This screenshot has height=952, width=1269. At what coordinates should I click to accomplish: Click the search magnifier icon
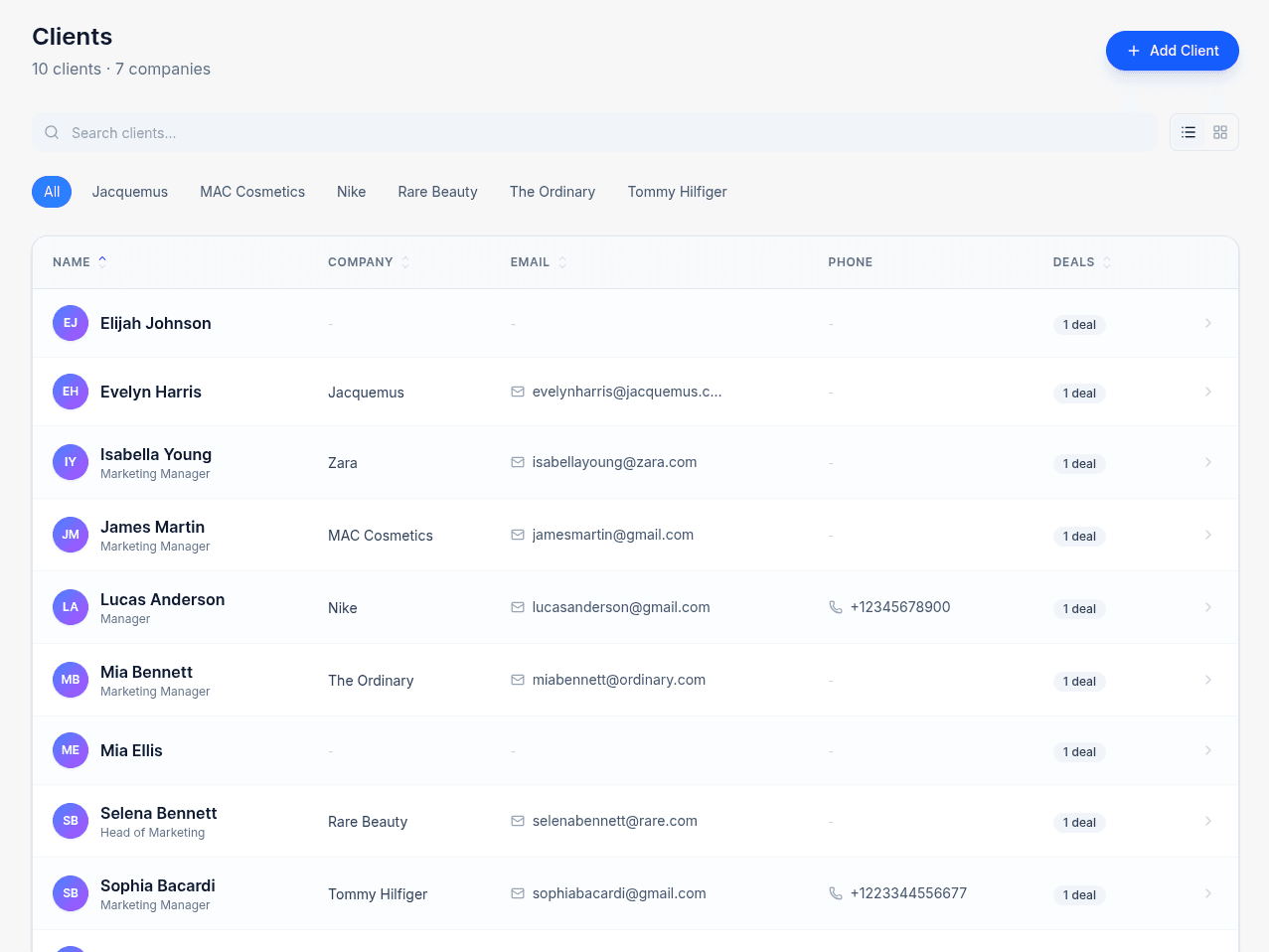(x=51, y=132)
